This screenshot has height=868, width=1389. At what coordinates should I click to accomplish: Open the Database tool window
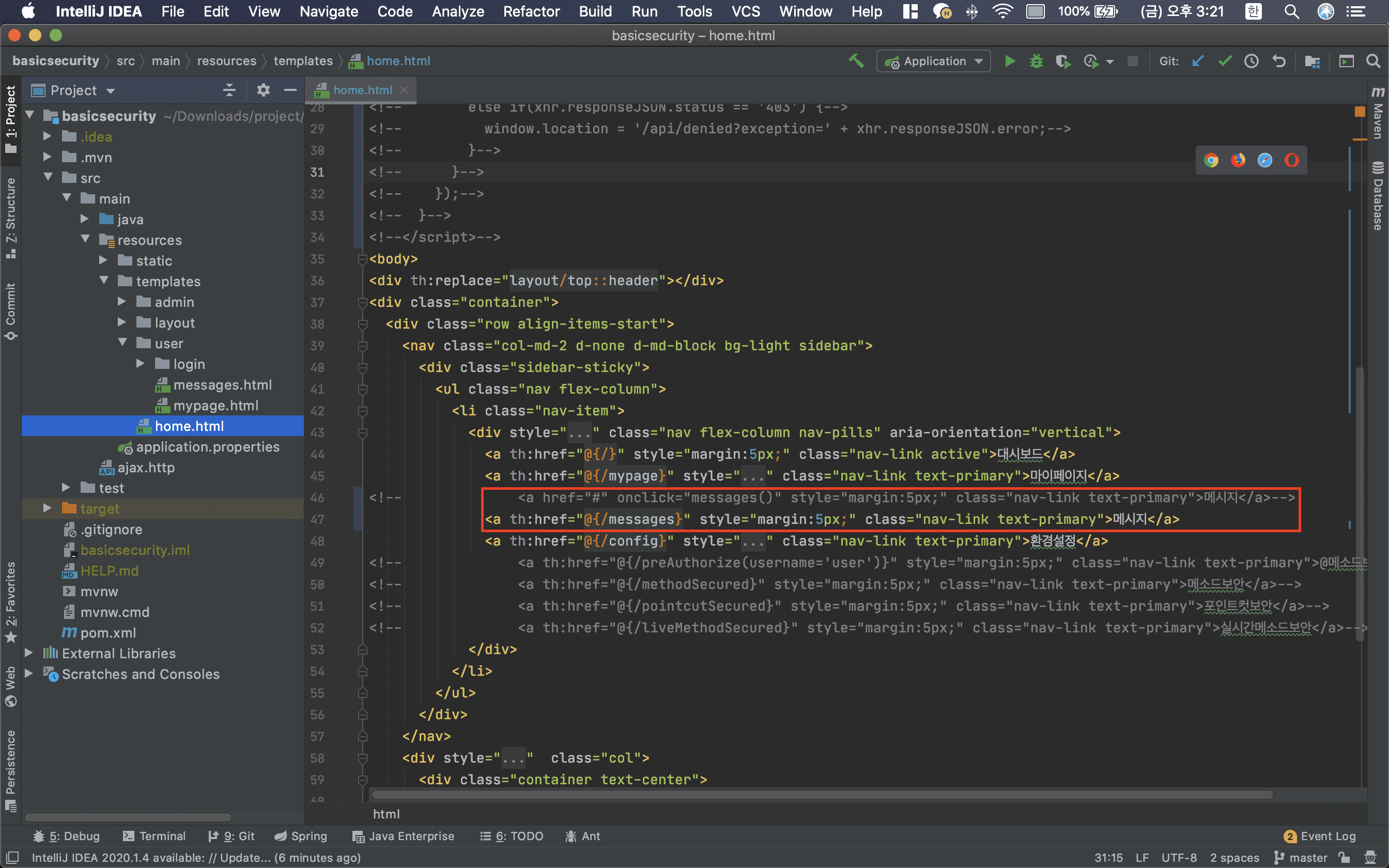tap(1378, 196)
